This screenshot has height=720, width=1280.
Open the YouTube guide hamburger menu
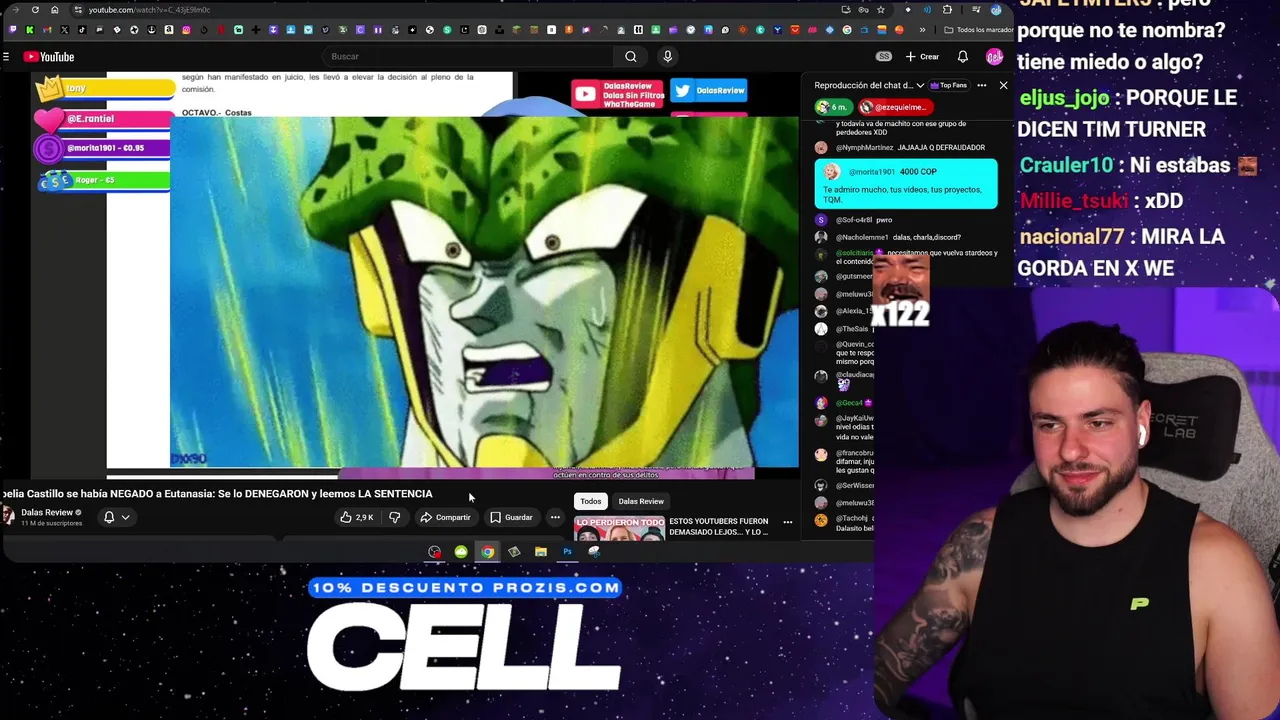(x=6, y=57)
